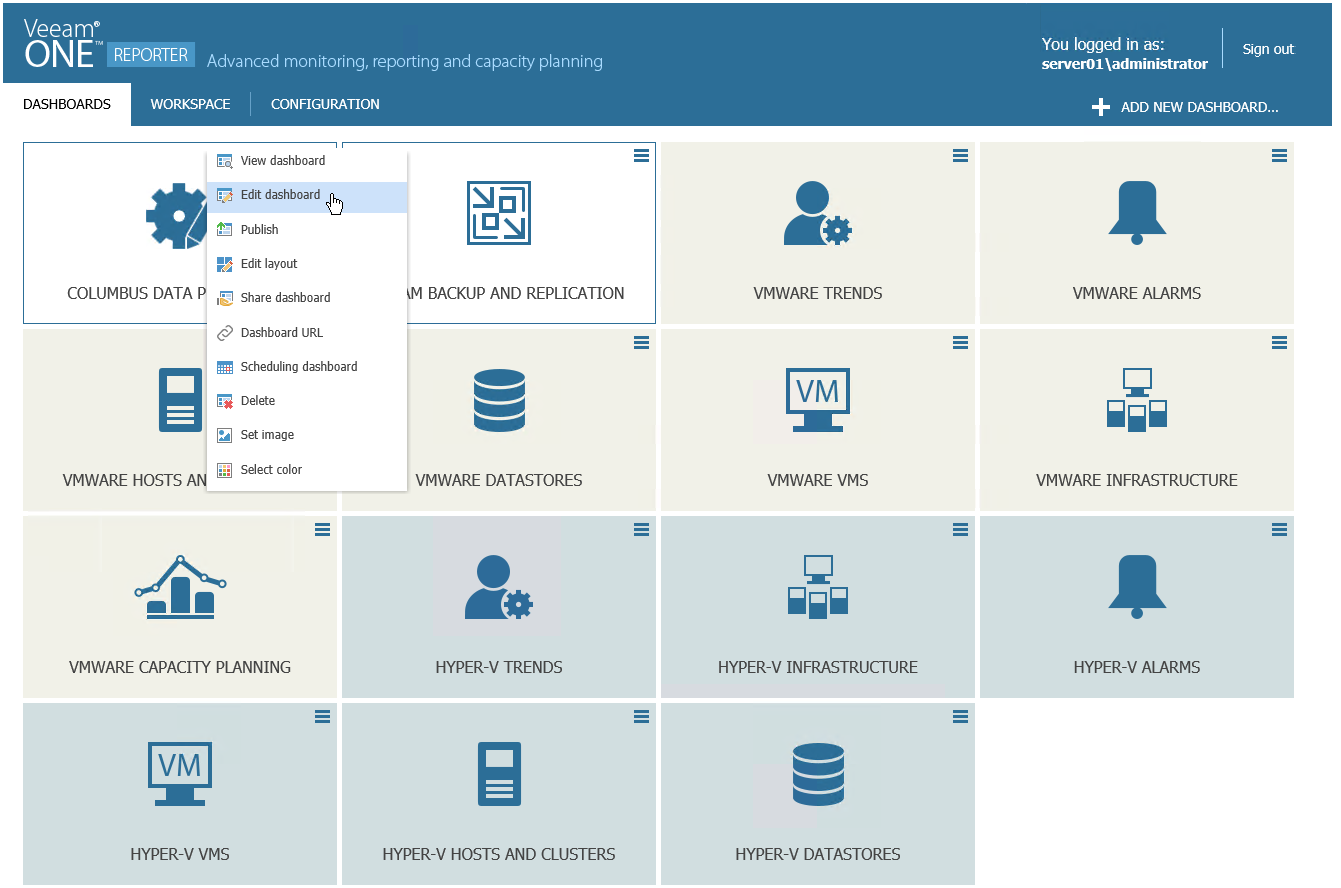Click the Edit layout menu icon
1341x888 pixels.
[225, 264]
